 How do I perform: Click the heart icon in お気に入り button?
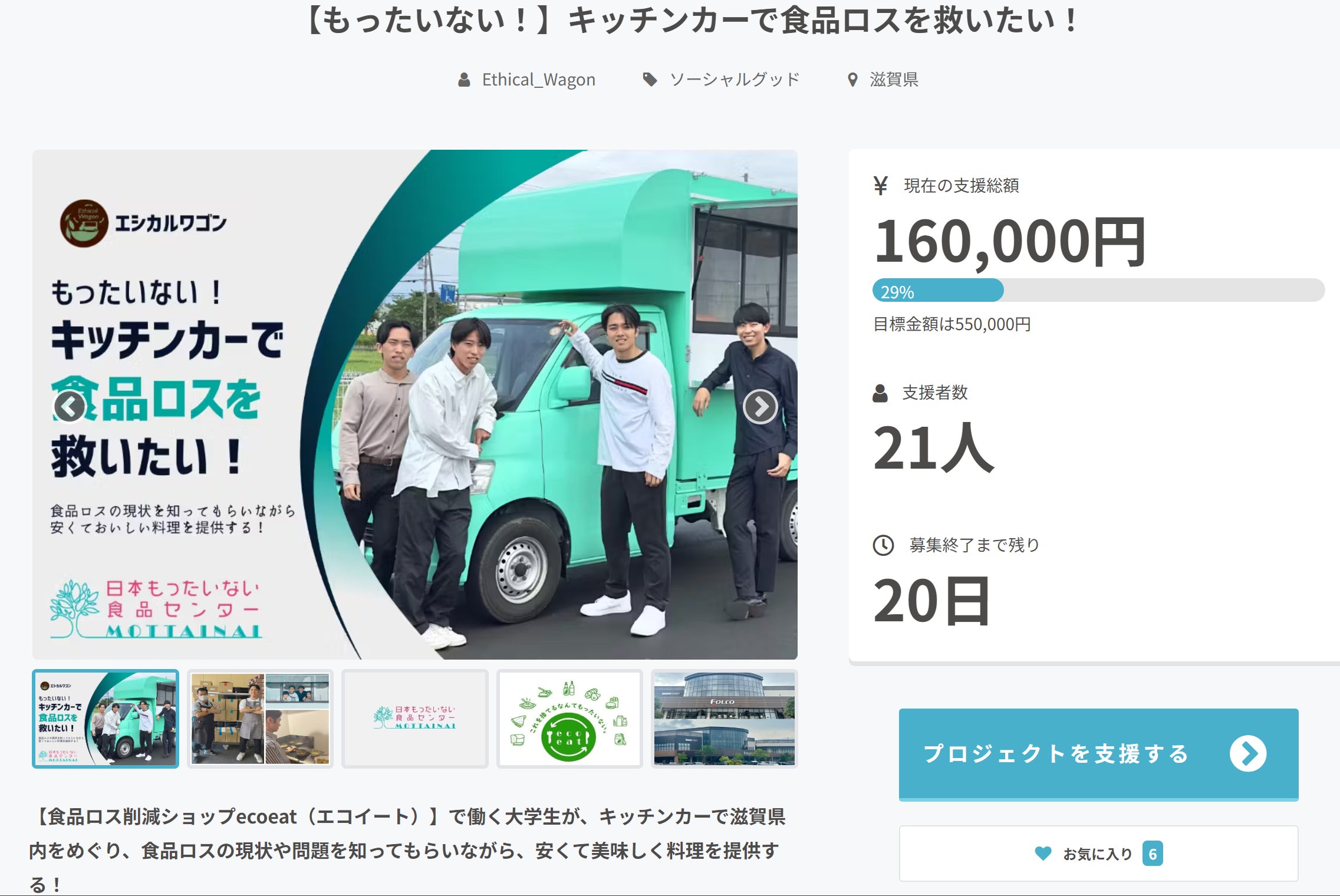1043,853
